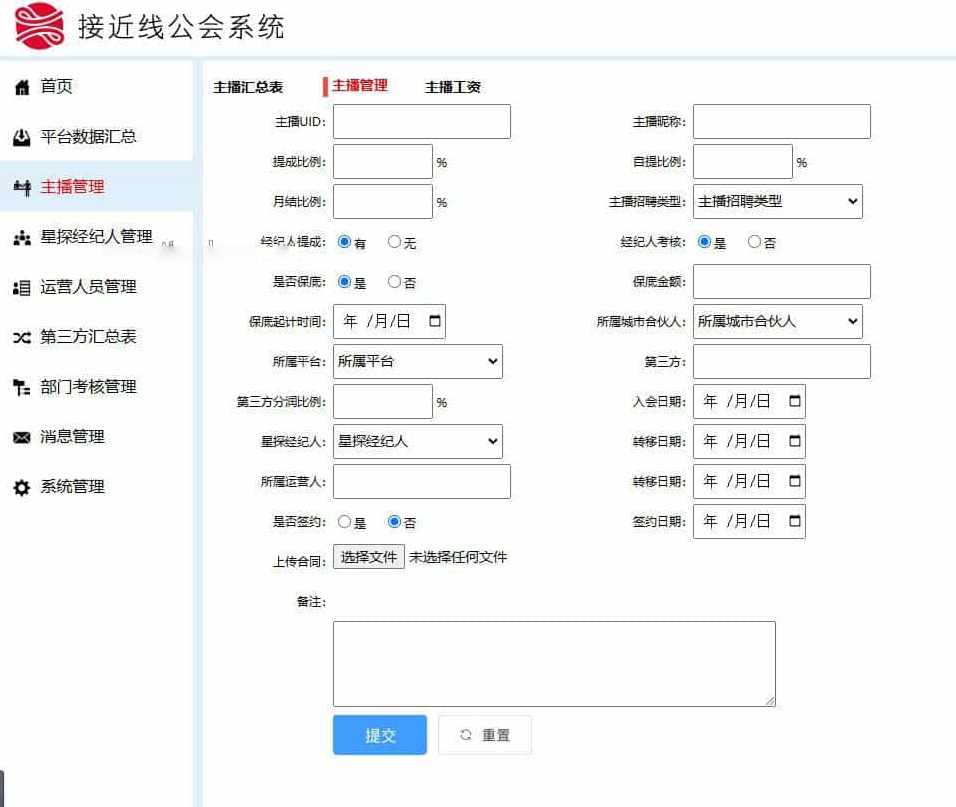
Task: Expand the 所属平台 dropdown
Action: (420, 361)
